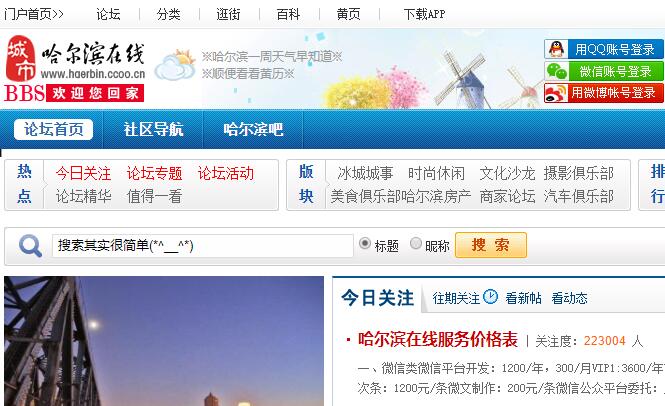This screenshot has width=665, height=406.
Task: Open the 哈尔滨在线服务价格表 headline link
Action: tap(438, 340)
